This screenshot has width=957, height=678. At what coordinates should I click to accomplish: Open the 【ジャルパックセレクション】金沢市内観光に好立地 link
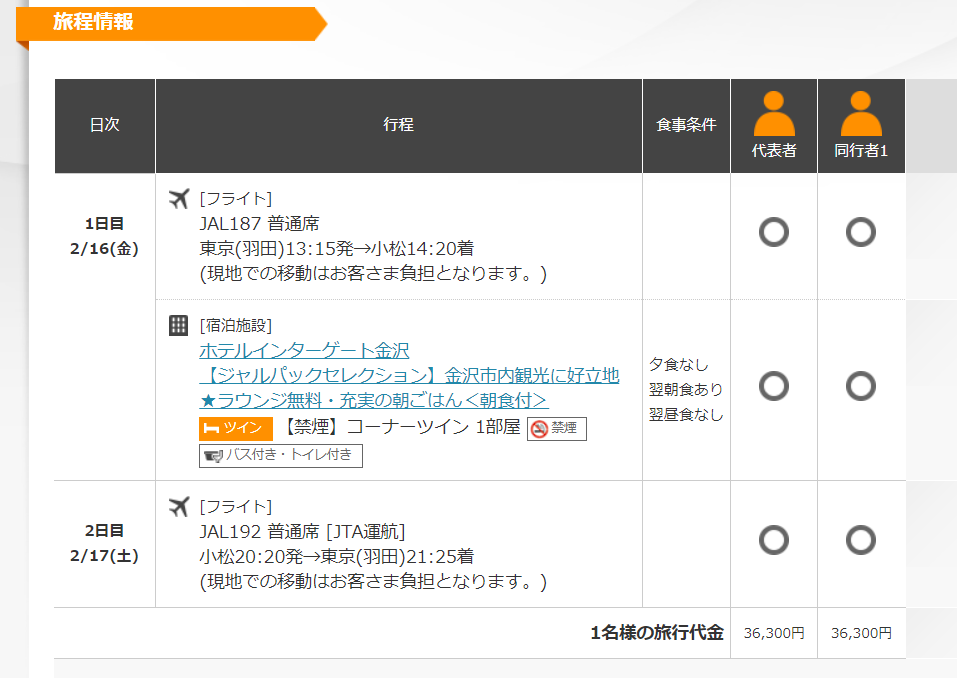coord(410,375)
